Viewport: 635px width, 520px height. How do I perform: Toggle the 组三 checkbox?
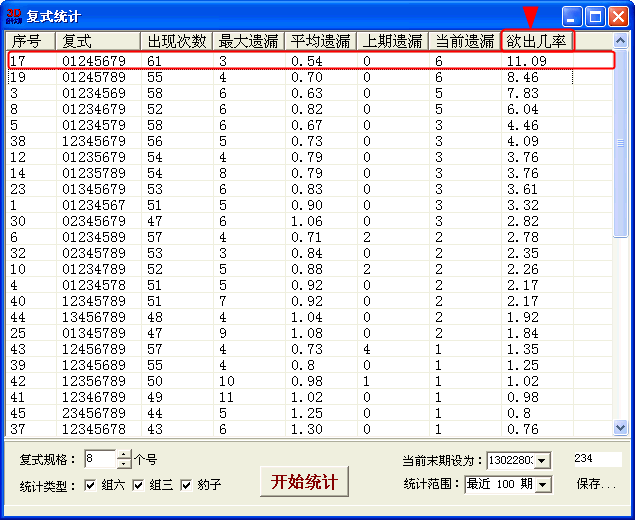click(x=138, y=485)
